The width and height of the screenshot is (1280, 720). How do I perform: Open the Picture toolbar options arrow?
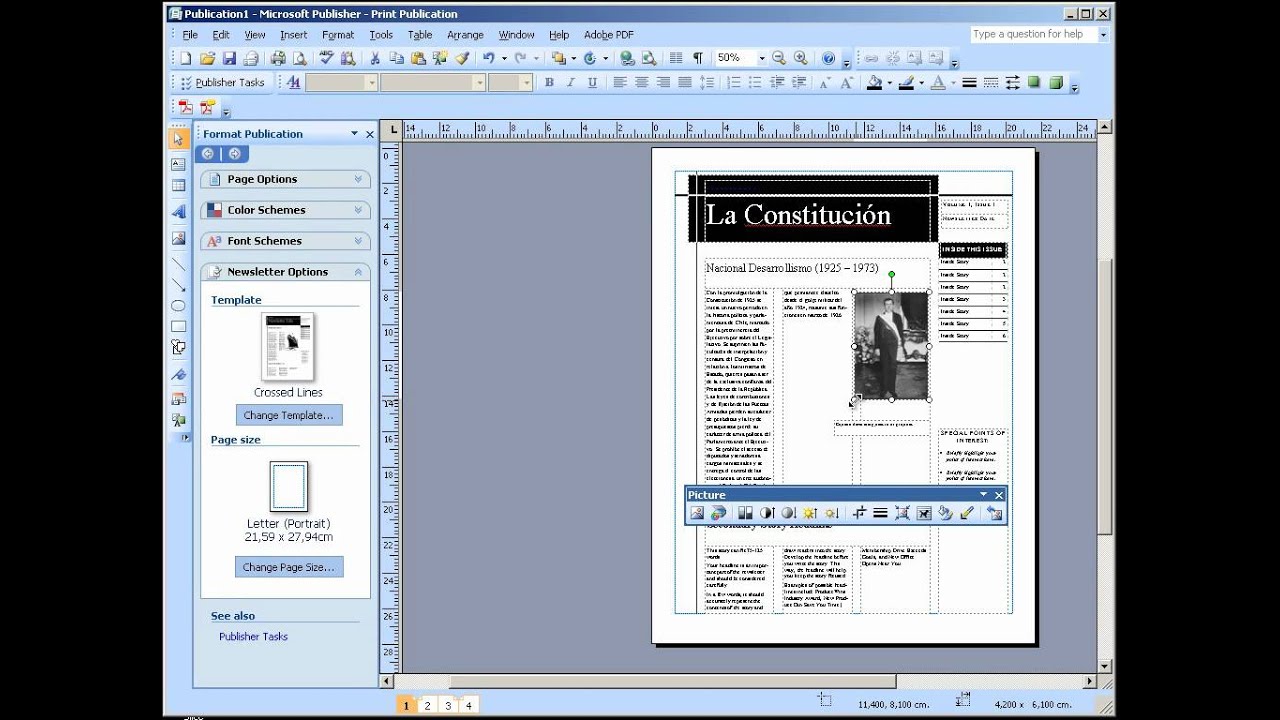coord(983,494)
